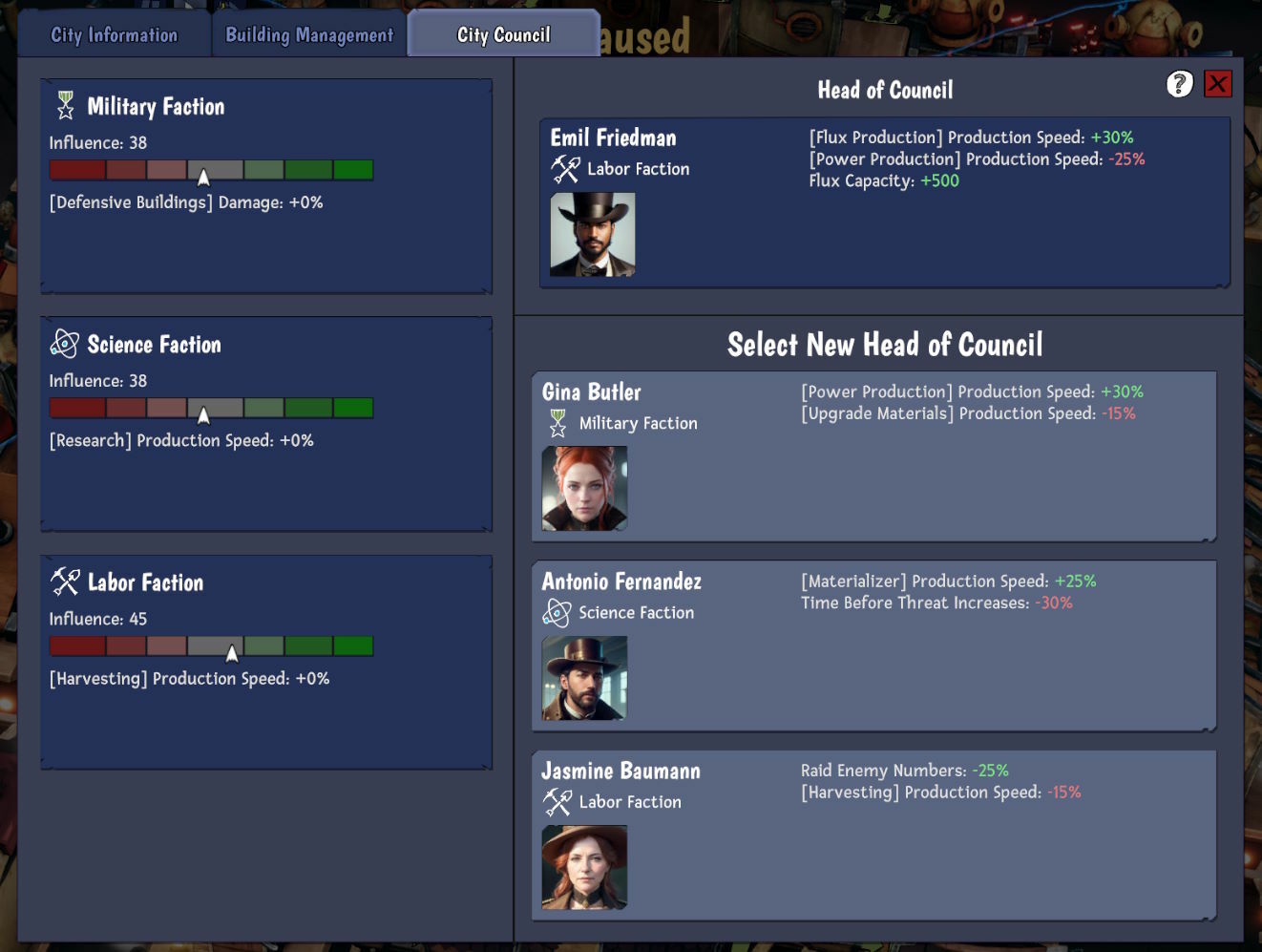This screenshot has width=1262, height=952.
Task: Close the City Council panel
Action: coord(1218,84)
